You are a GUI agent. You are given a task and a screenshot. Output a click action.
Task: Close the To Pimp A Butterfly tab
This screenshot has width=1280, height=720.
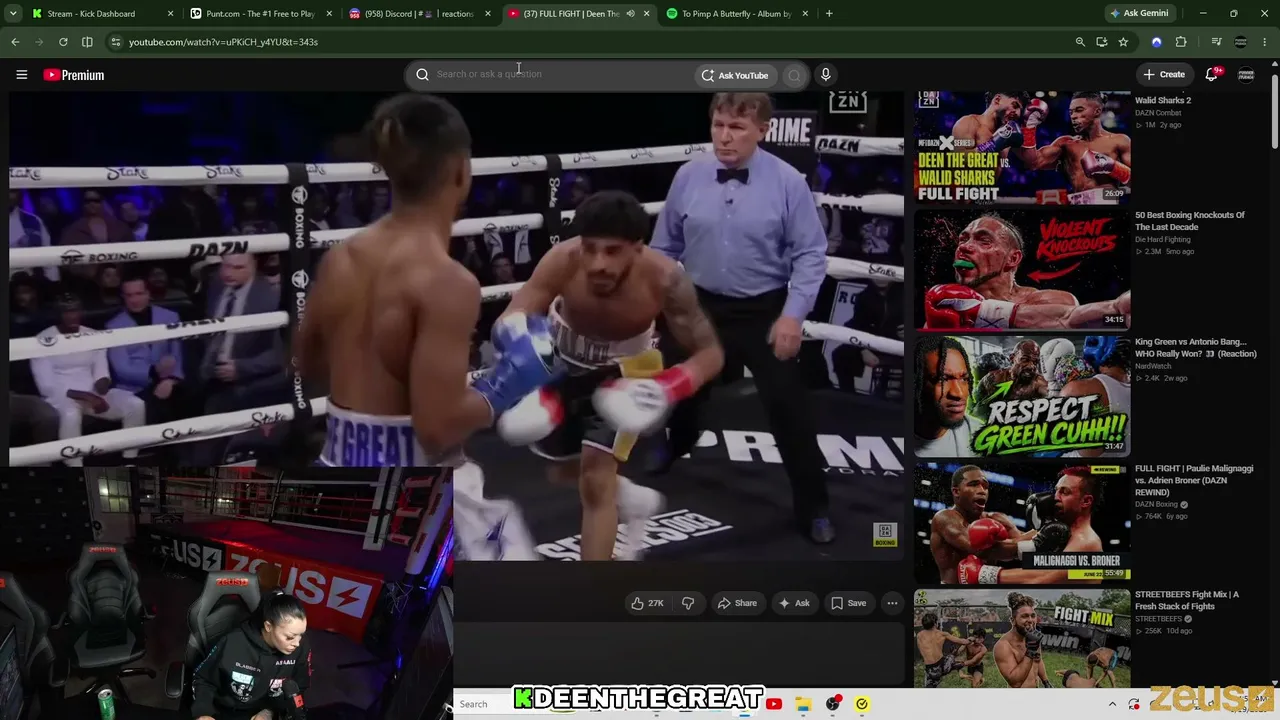tap(805, 14)
